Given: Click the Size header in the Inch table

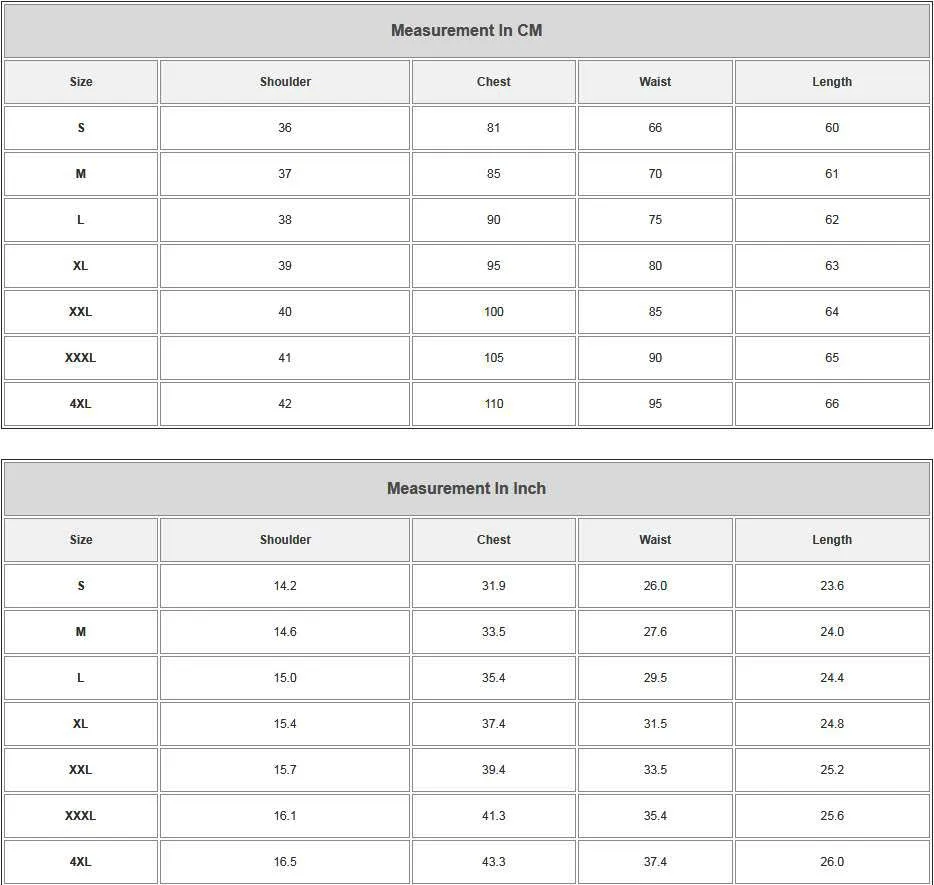Looking at the screenshot, I should (81, 540).
